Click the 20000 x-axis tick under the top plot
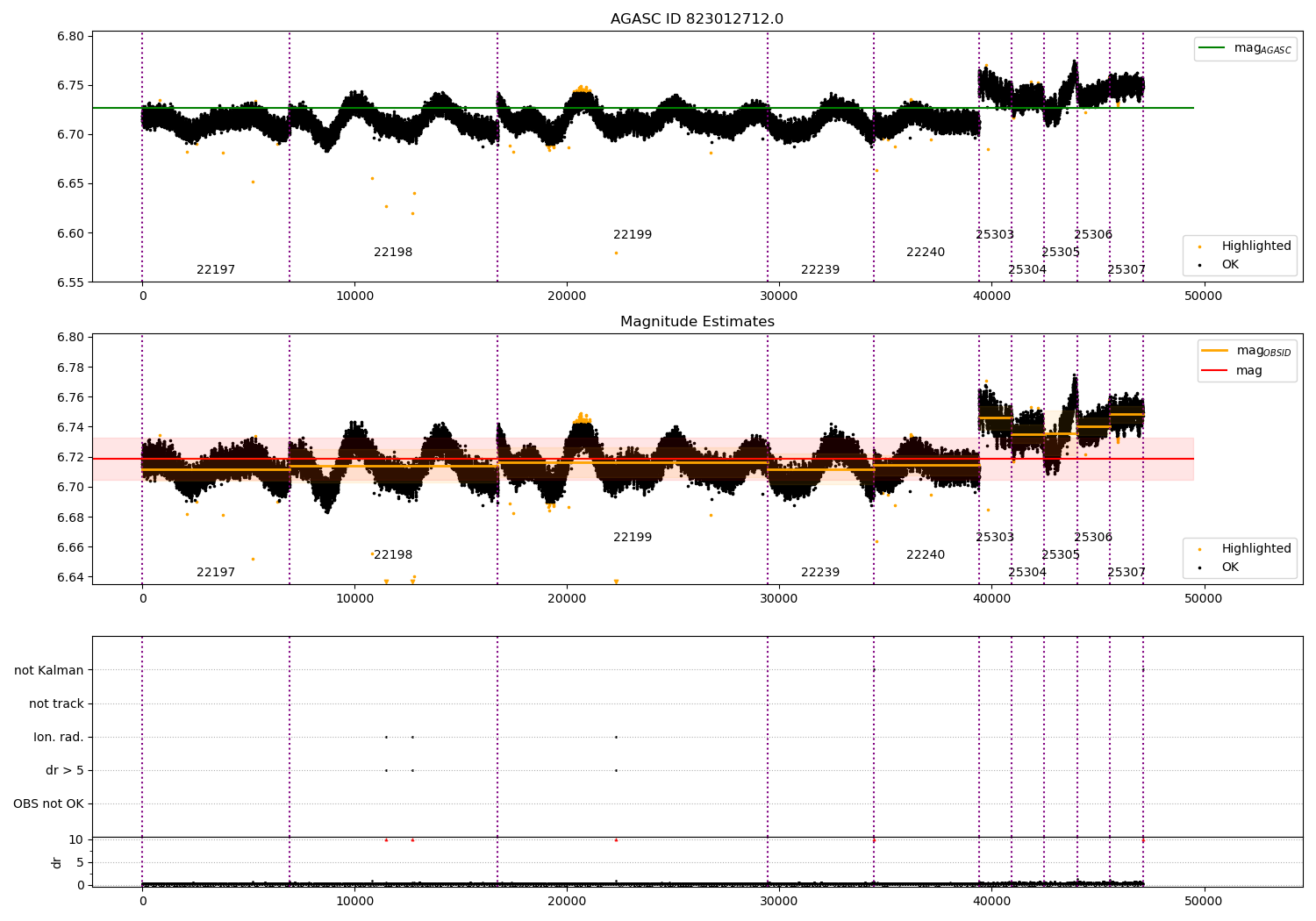This screenshot has width=1316, height=921. pos(567,296)
